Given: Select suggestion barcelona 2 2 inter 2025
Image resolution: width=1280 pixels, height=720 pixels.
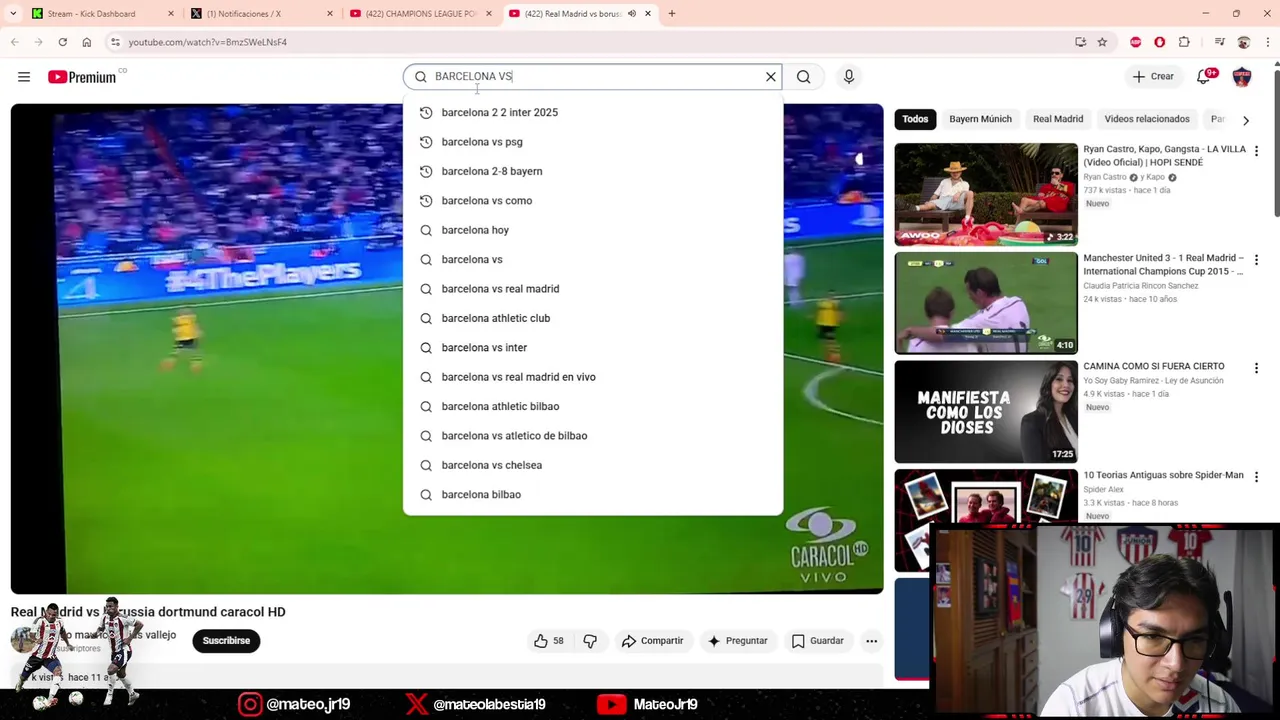Looking at the screenshot, I should tap(593, 112).
